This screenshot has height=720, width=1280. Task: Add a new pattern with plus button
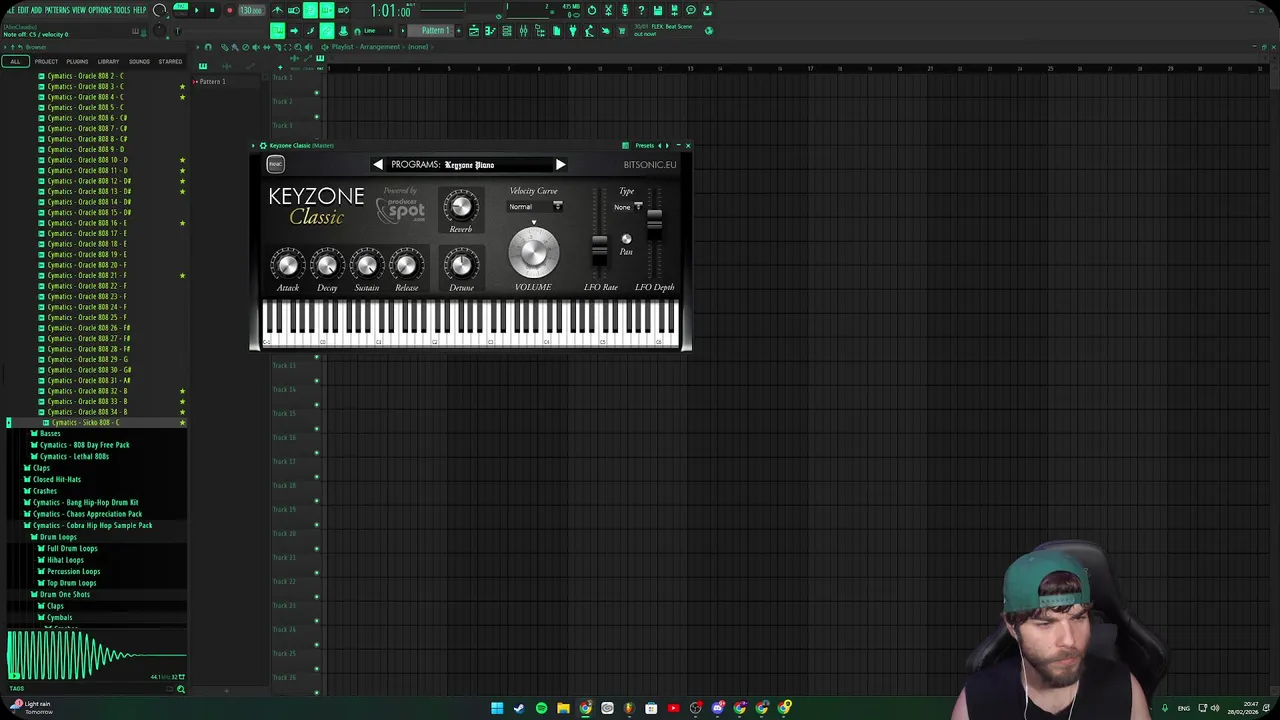point(458,30)
